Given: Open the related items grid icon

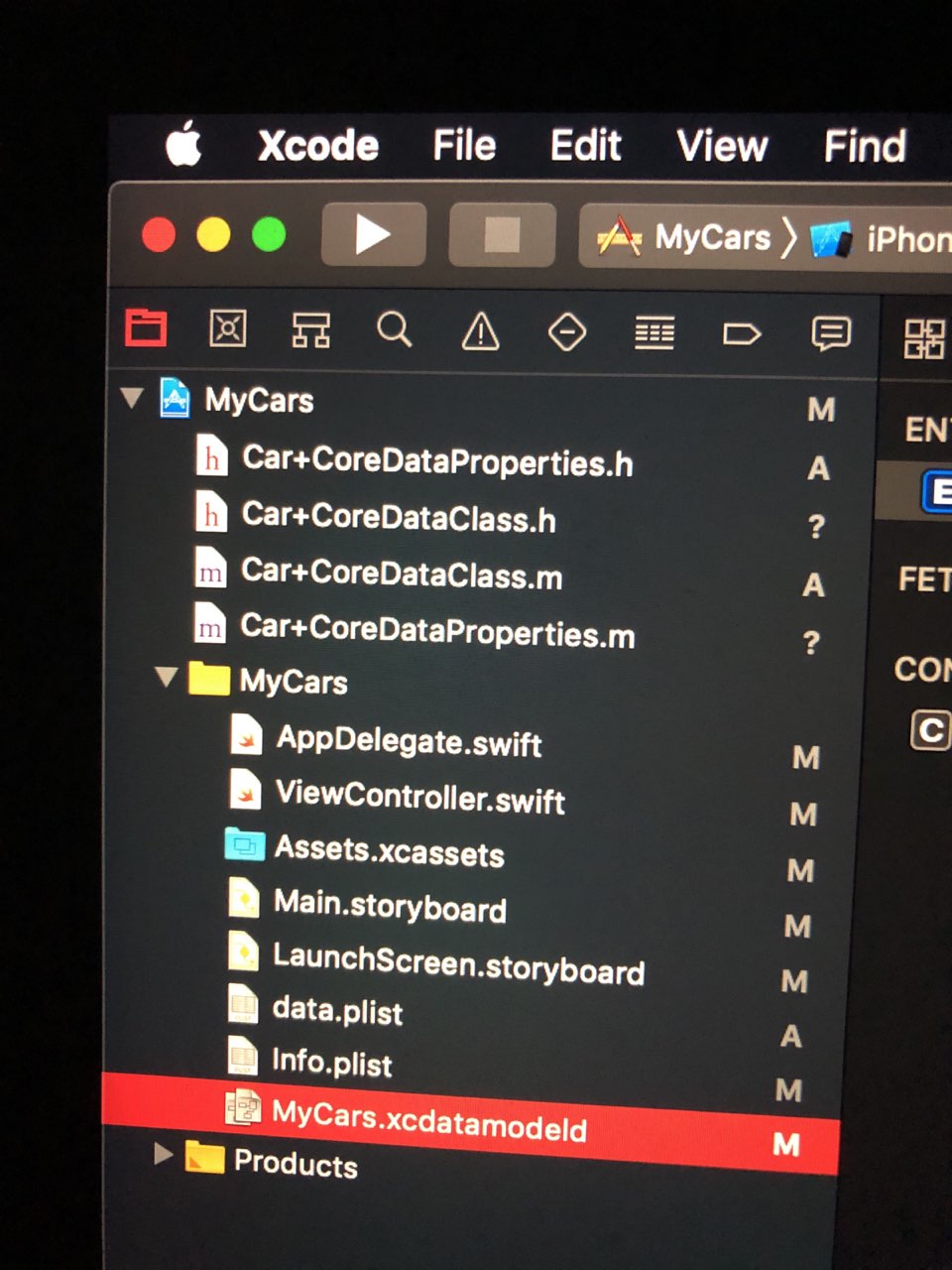Looking at the screenshot, I should (x=925, y=338).
